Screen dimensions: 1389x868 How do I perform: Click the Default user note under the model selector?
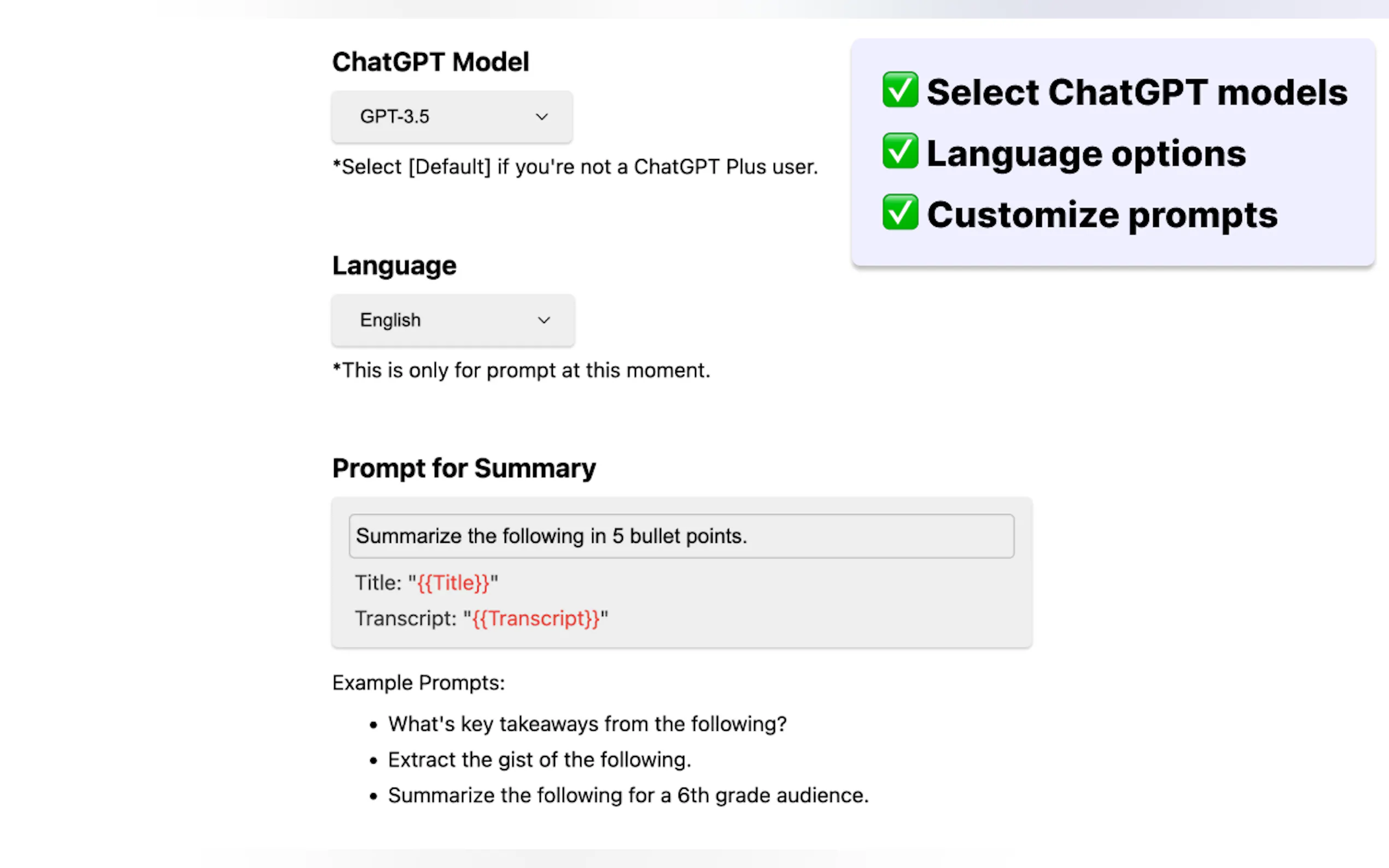(575, 167)
